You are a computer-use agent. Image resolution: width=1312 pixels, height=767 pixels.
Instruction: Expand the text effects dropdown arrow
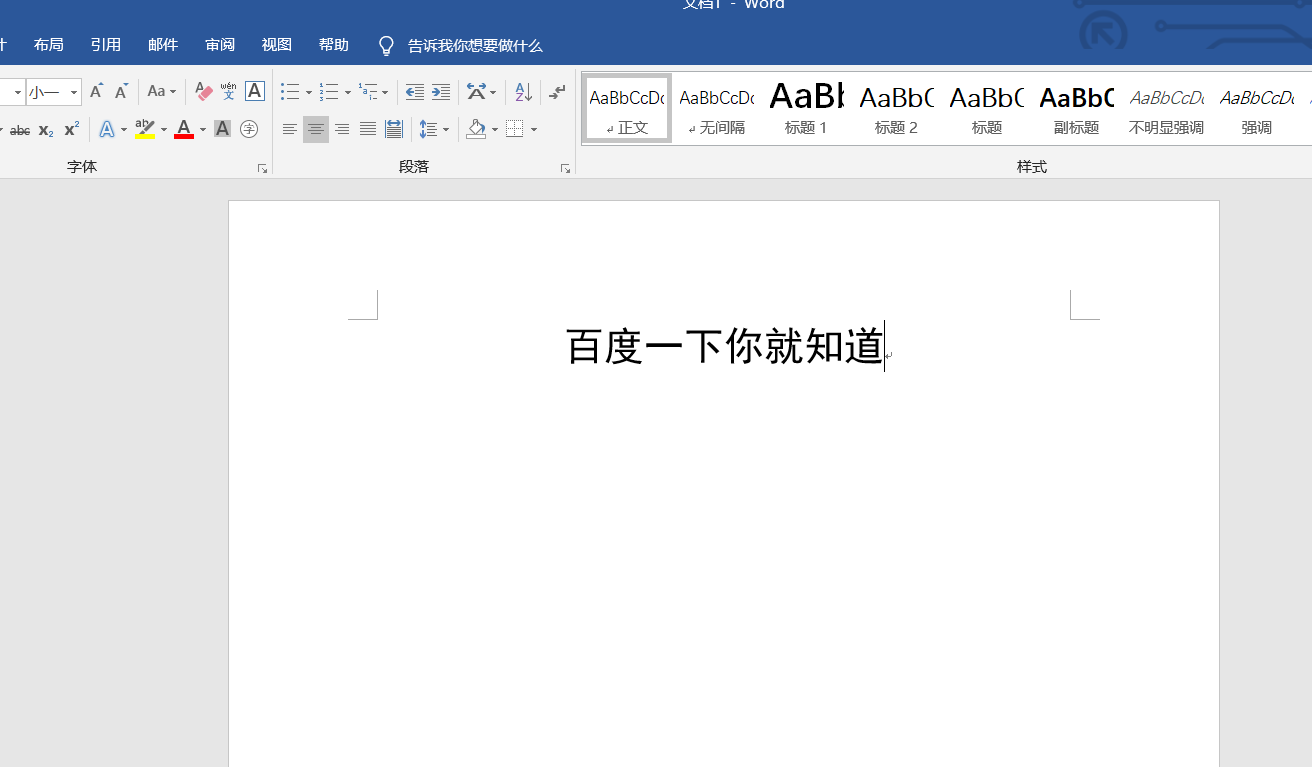[124, 129]
